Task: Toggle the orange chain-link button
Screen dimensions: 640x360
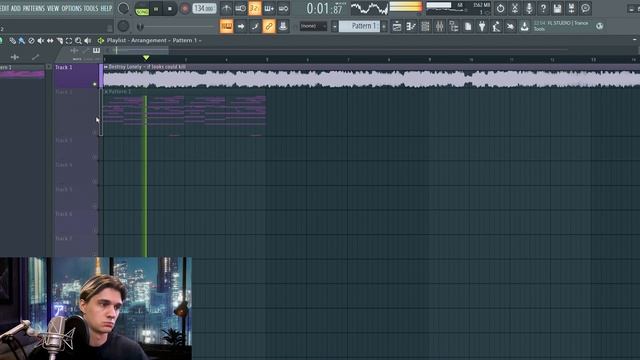Action: tap(269, 26)
